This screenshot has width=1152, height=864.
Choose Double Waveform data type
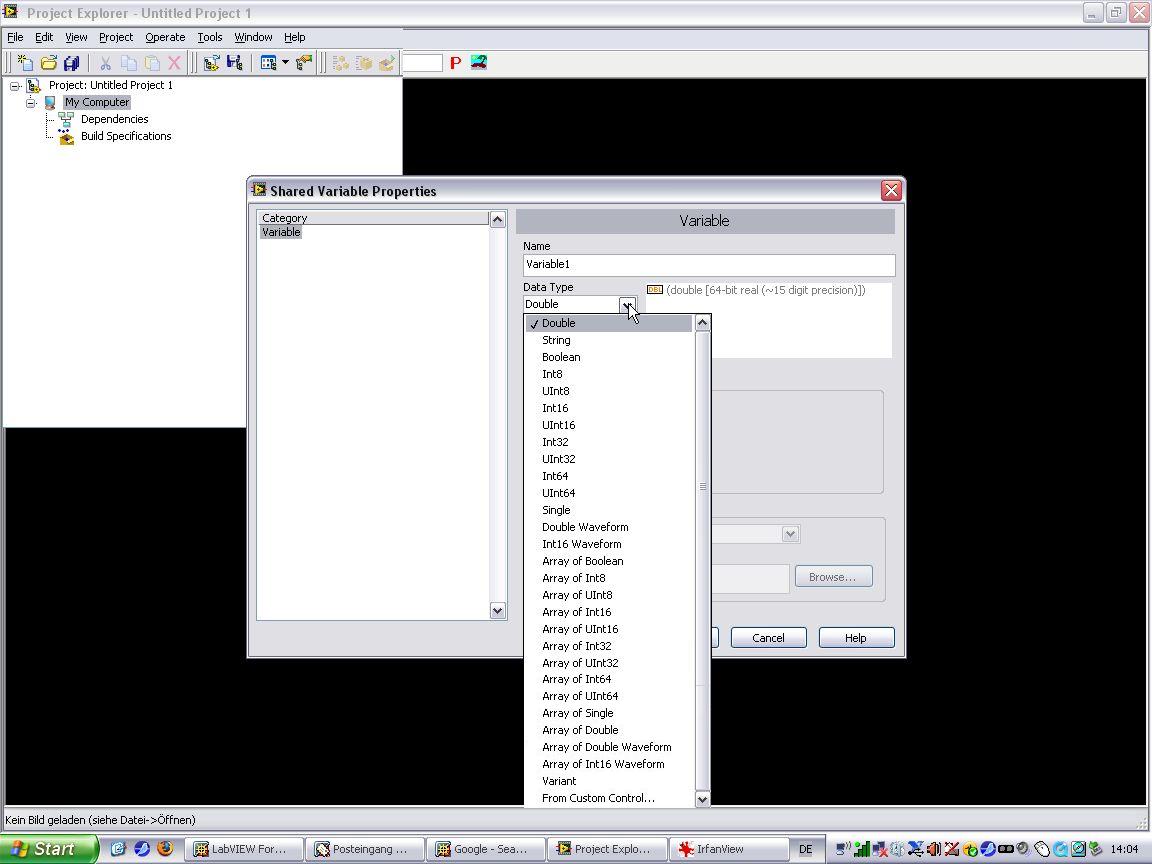pos(608,527)
